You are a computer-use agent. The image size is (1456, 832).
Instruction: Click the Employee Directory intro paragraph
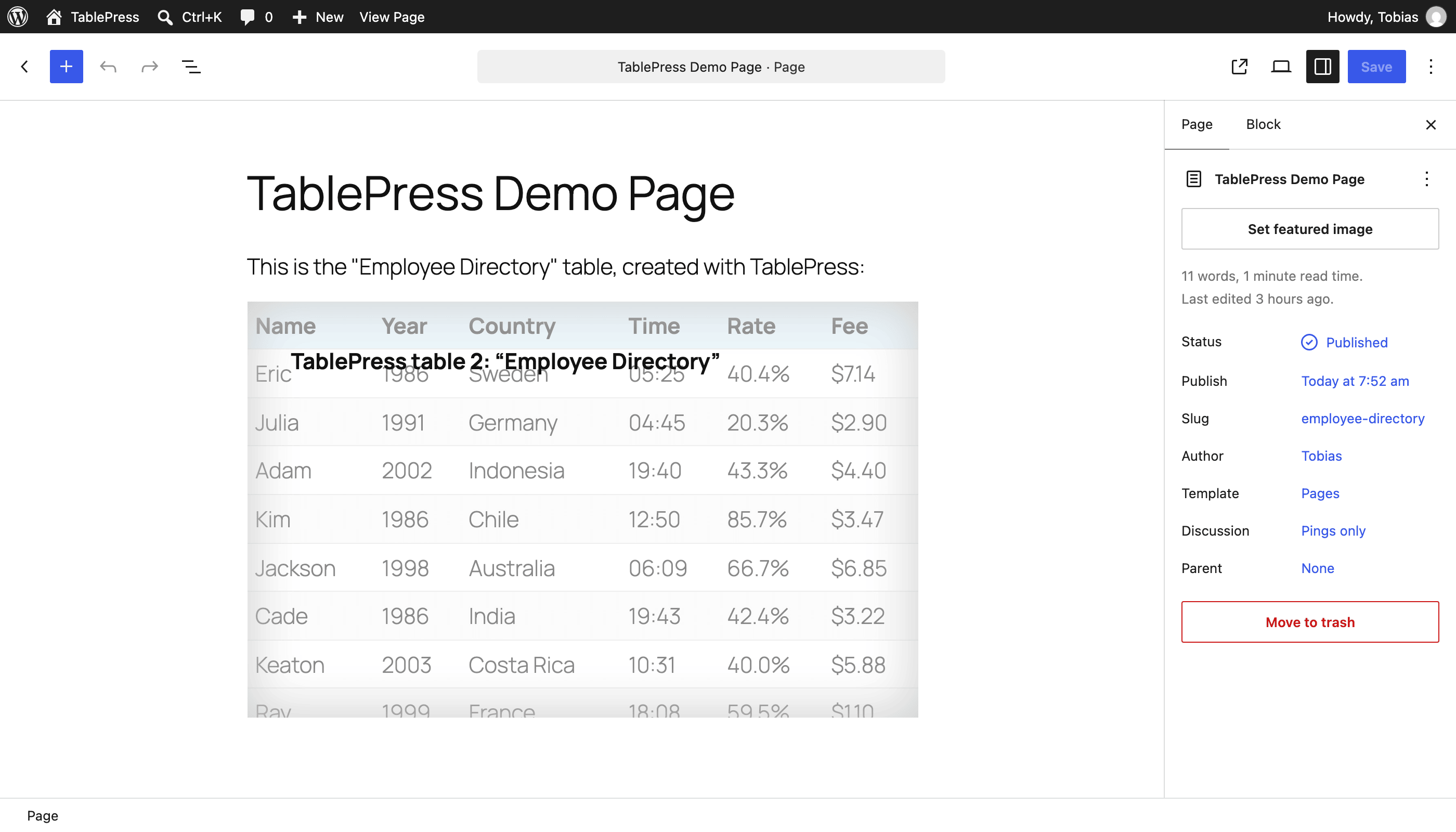555,267
